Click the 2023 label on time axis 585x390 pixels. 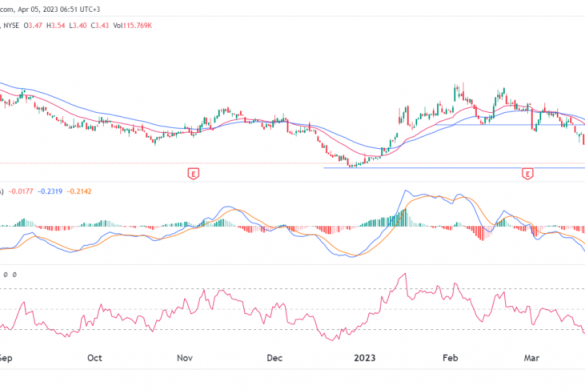365,358
